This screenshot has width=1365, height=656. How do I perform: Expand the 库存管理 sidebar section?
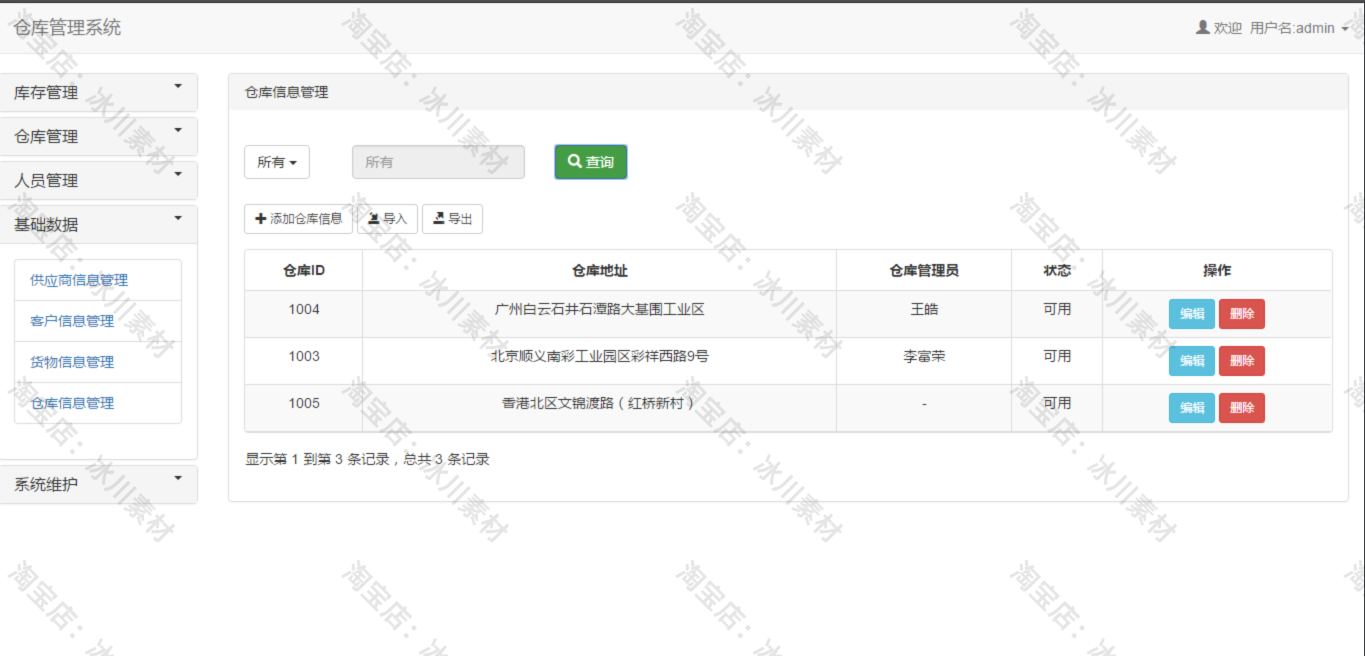(x=98, y=92)
